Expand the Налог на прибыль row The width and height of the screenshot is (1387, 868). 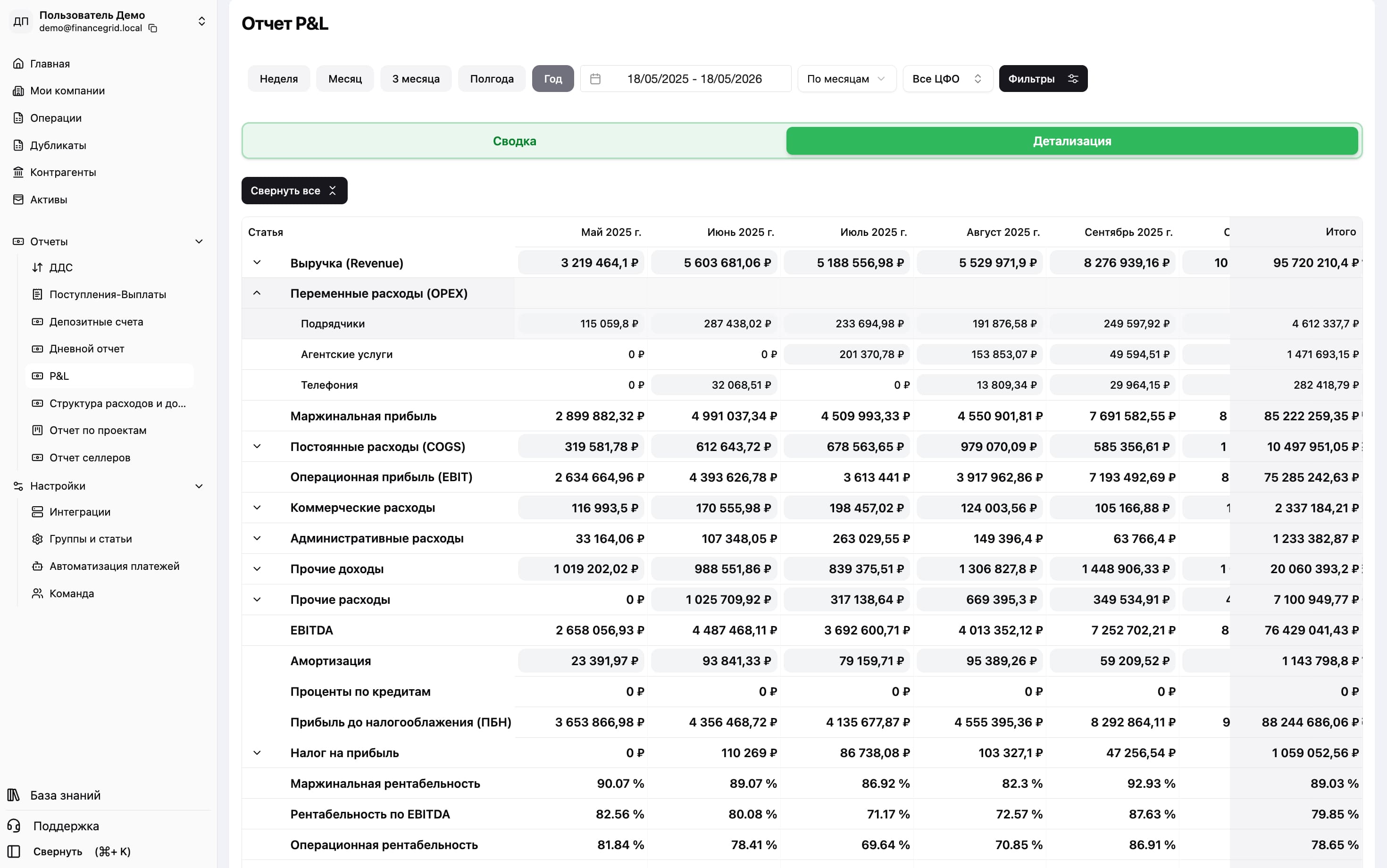257,752
